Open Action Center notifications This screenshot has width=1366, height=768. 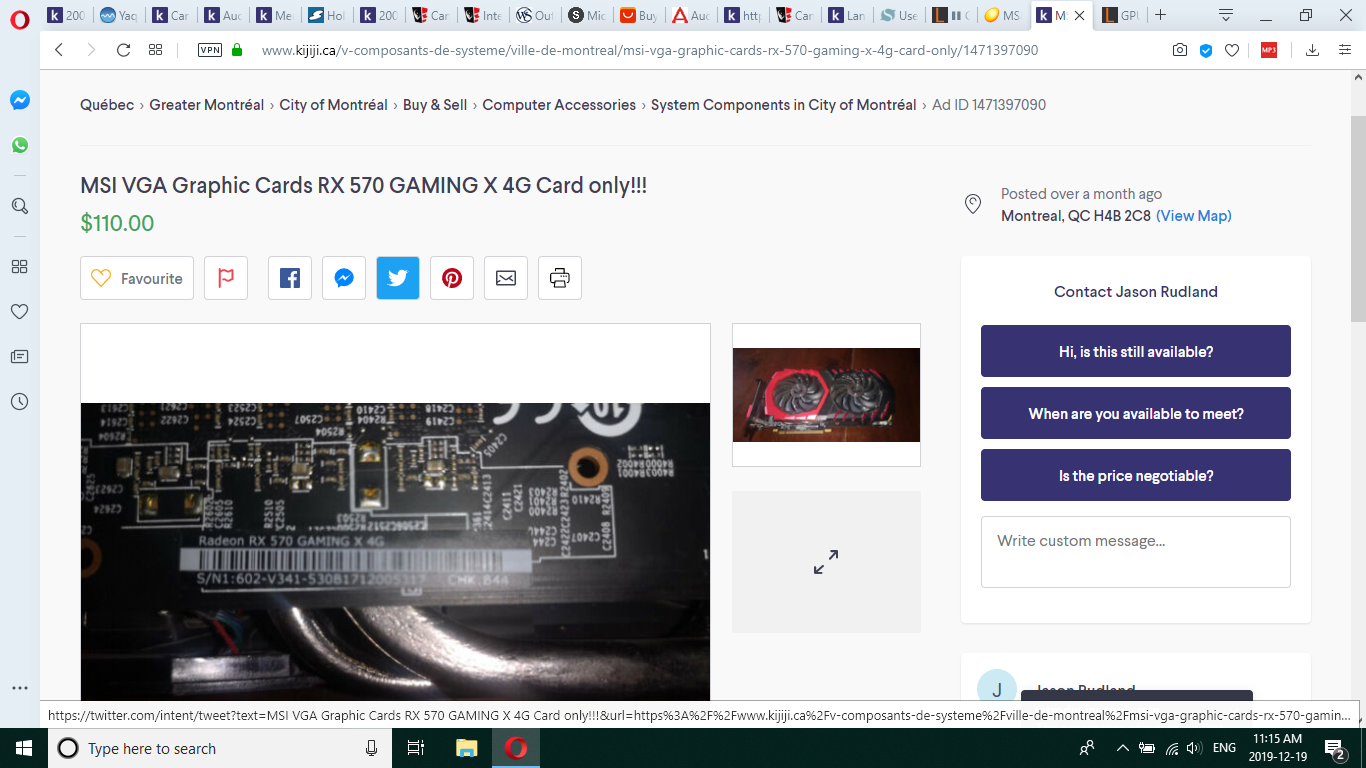pos(1334,748)
